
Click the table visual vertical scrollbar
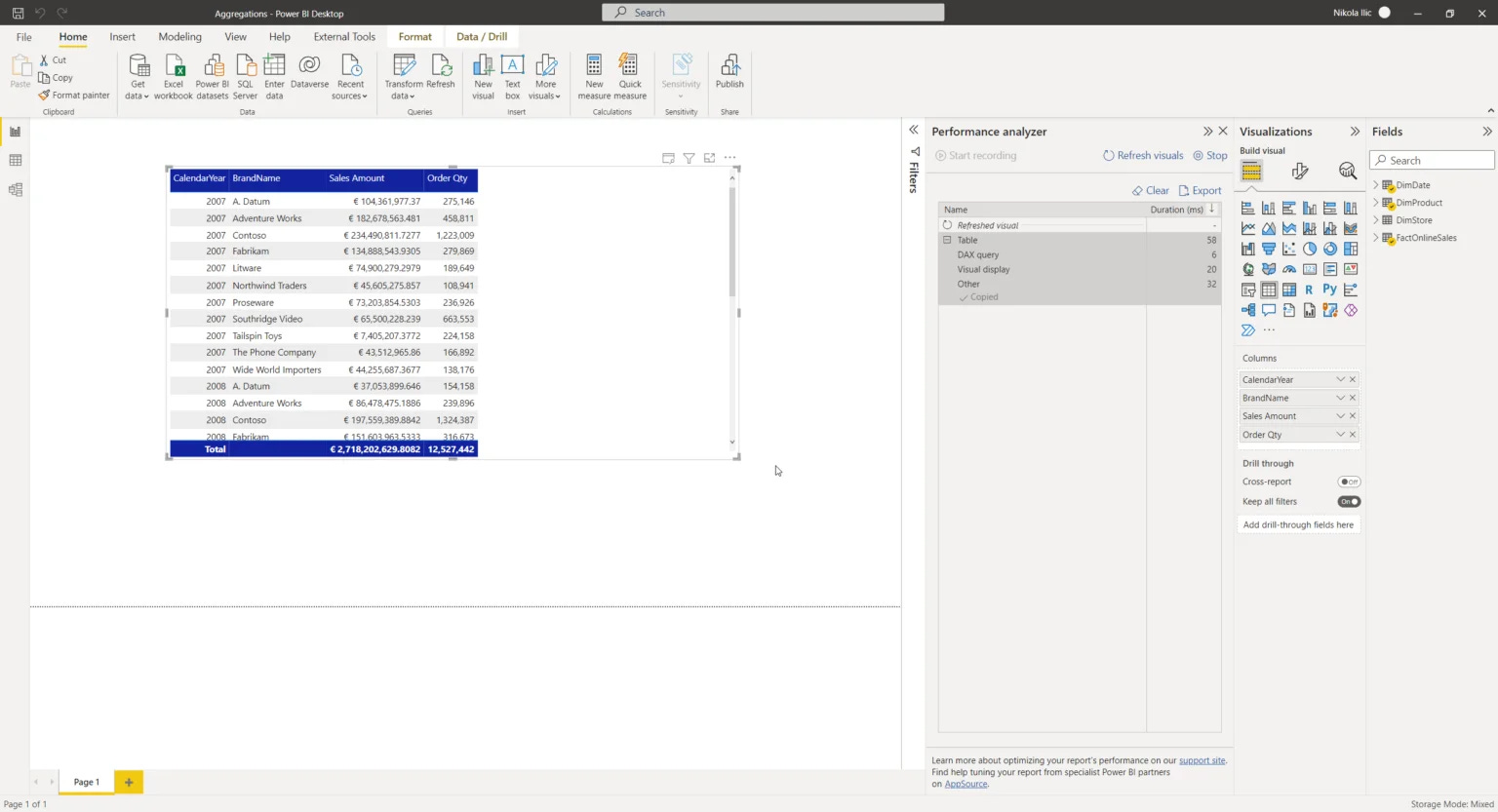click(x=732, y=240)
